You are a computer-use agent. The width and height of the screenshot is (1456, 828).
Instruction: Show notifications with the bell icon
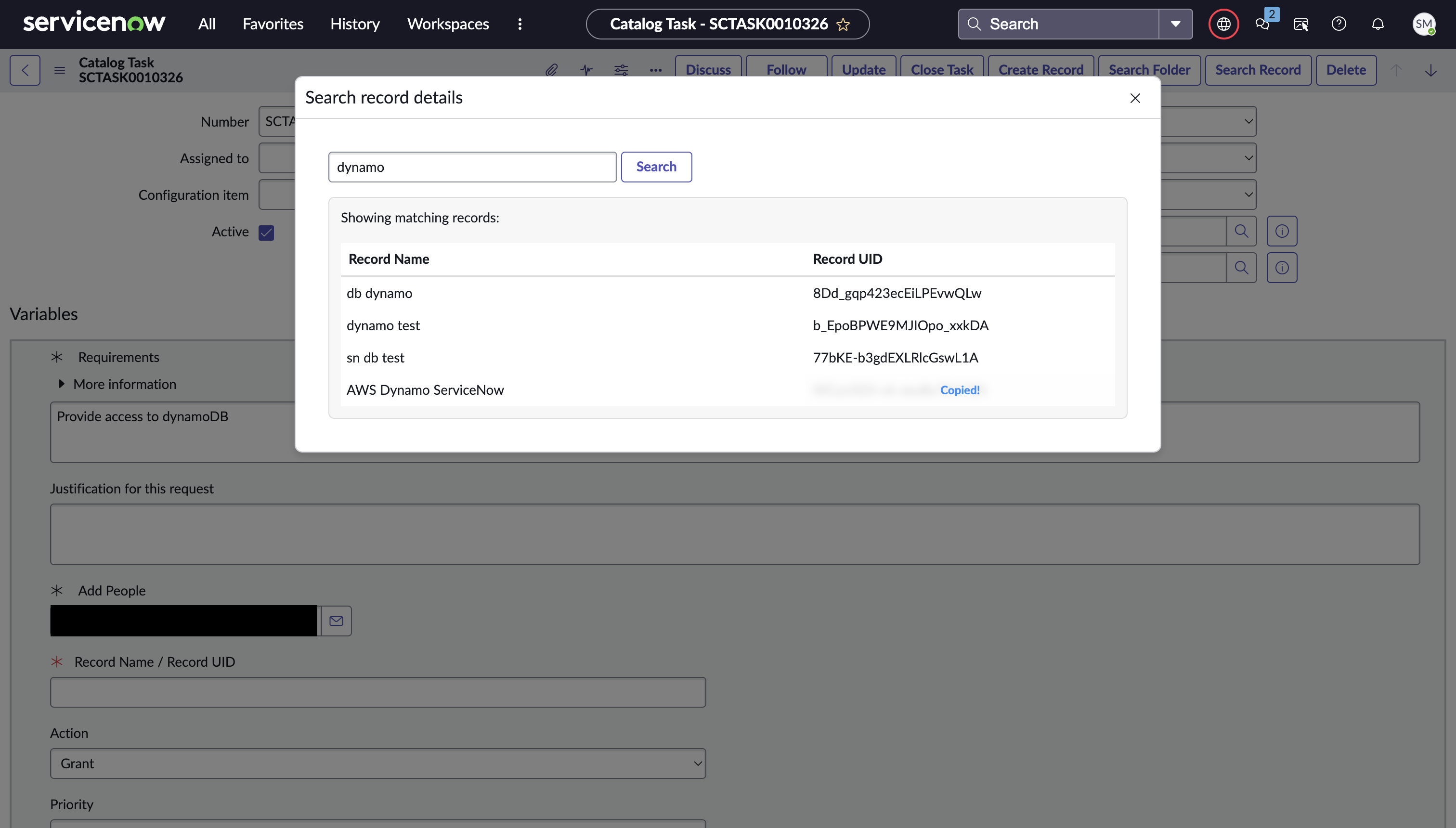point(1378,24)
